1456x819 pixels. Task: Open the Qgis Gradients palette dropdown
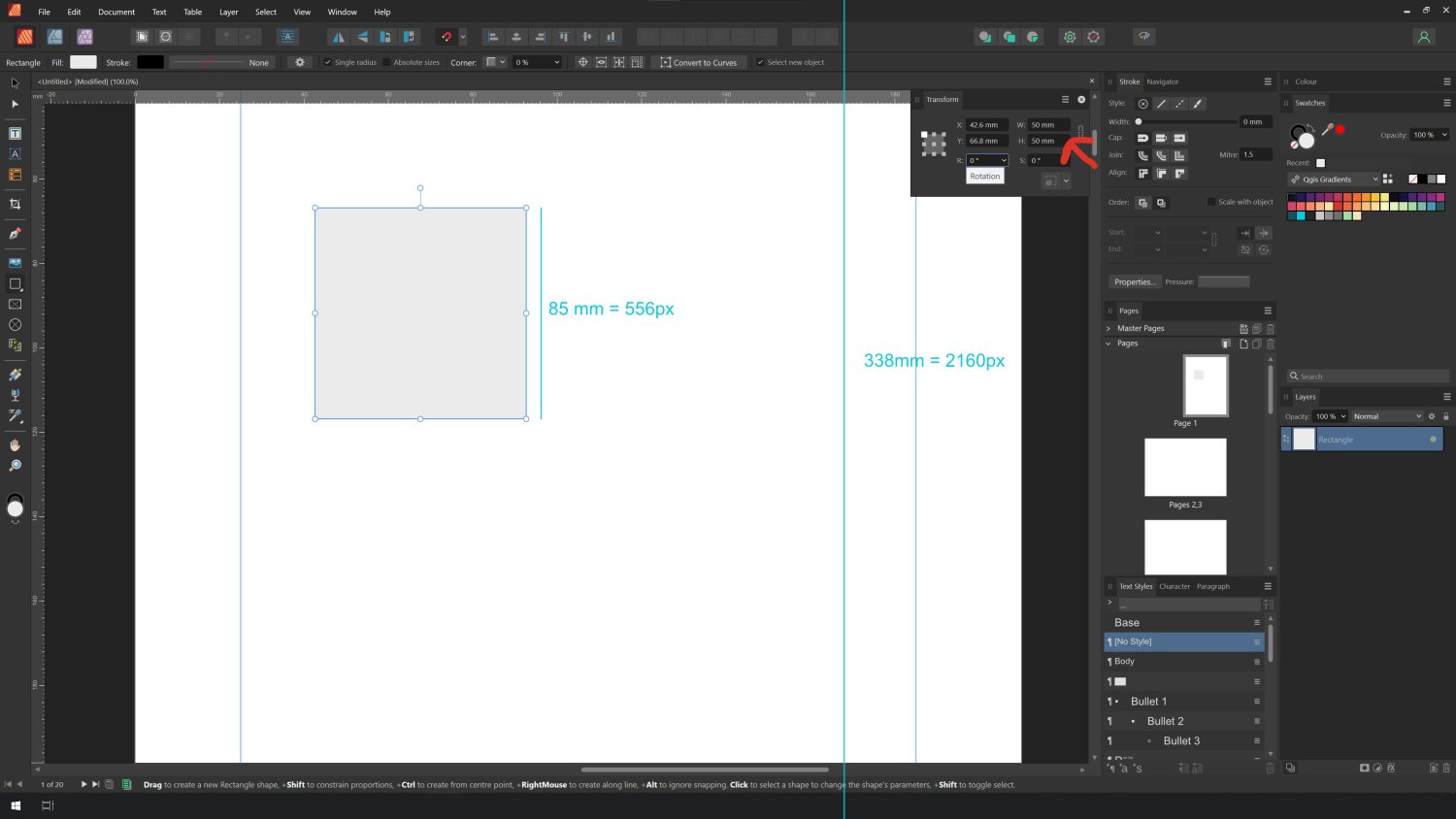click(x=1335, y=180)
